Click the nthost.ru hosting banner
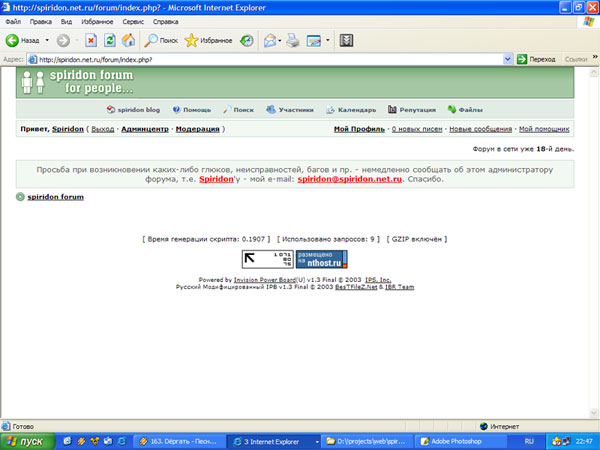Image resolution: width=600 pixels, height=450 pixels. click(x=322, y=259)
